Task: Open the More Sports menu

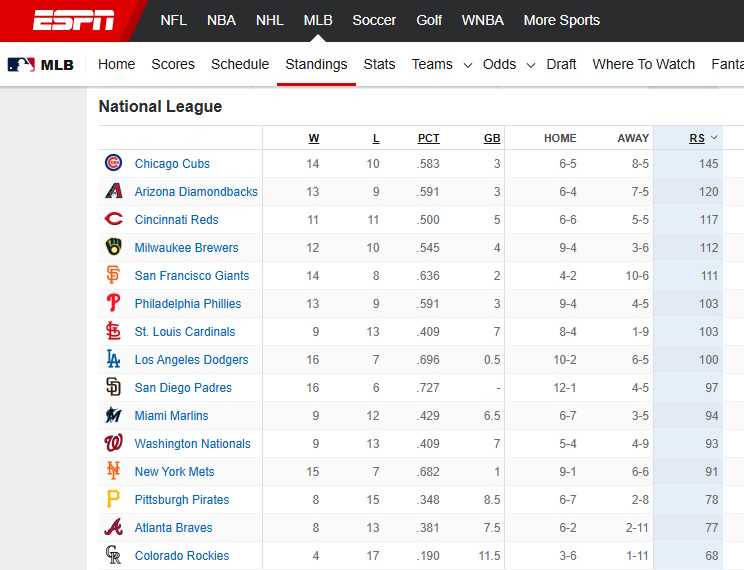Action: pos(562,20)
